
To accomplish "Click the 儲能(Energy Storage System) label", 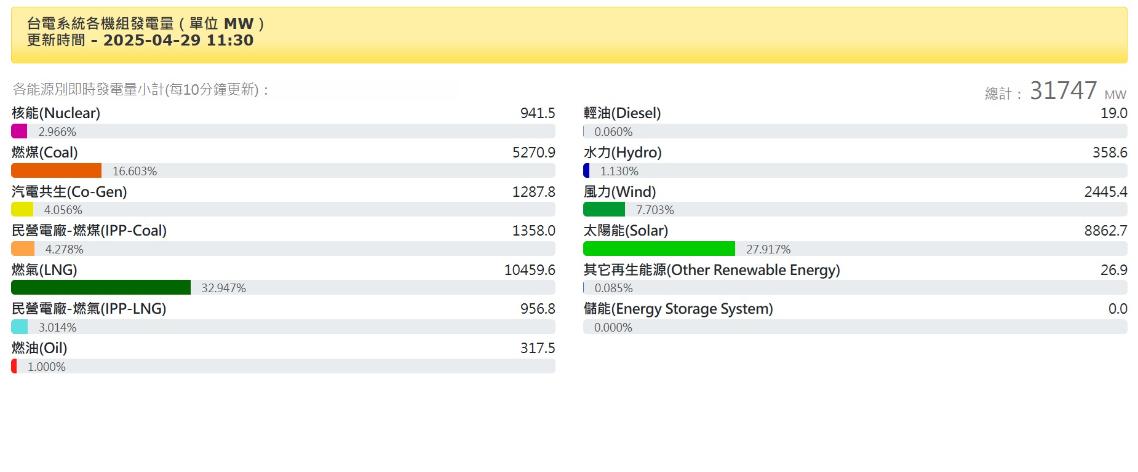I will [678, 309].
